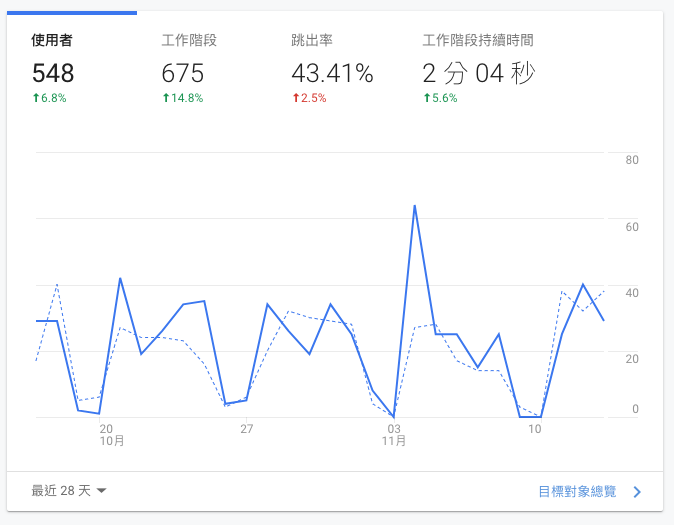
Task: Click the 10 axis date label
Action: click(534, 429)
